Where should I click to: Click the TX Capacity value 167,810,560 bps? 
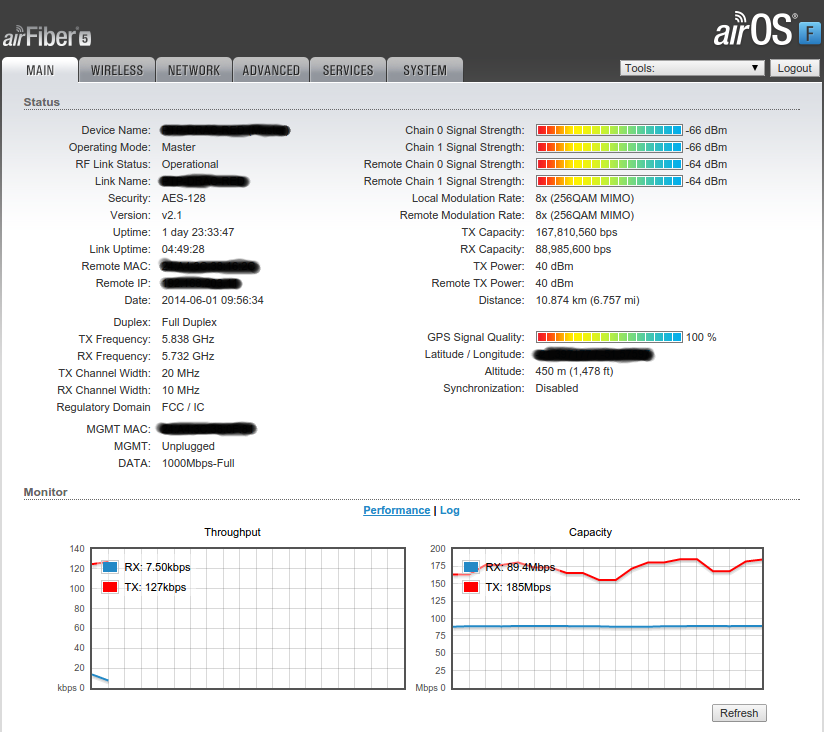click(576, 232)
